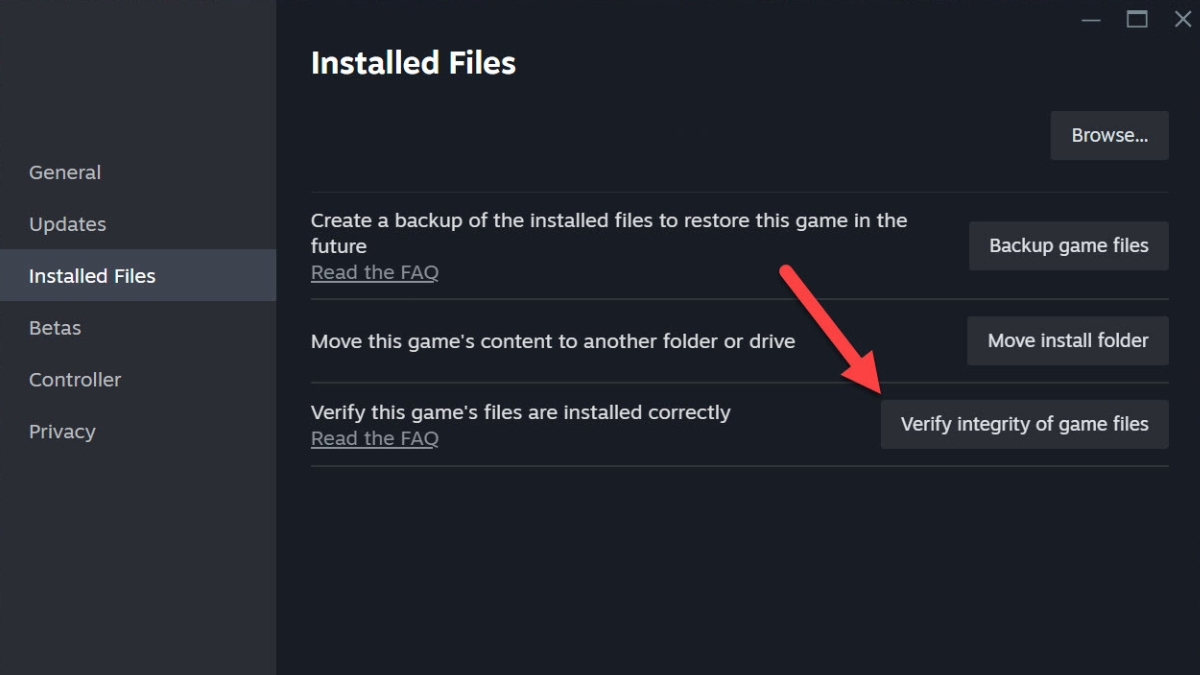
Task: Select Installed Files in the sidebar
Action: (92, 276)
